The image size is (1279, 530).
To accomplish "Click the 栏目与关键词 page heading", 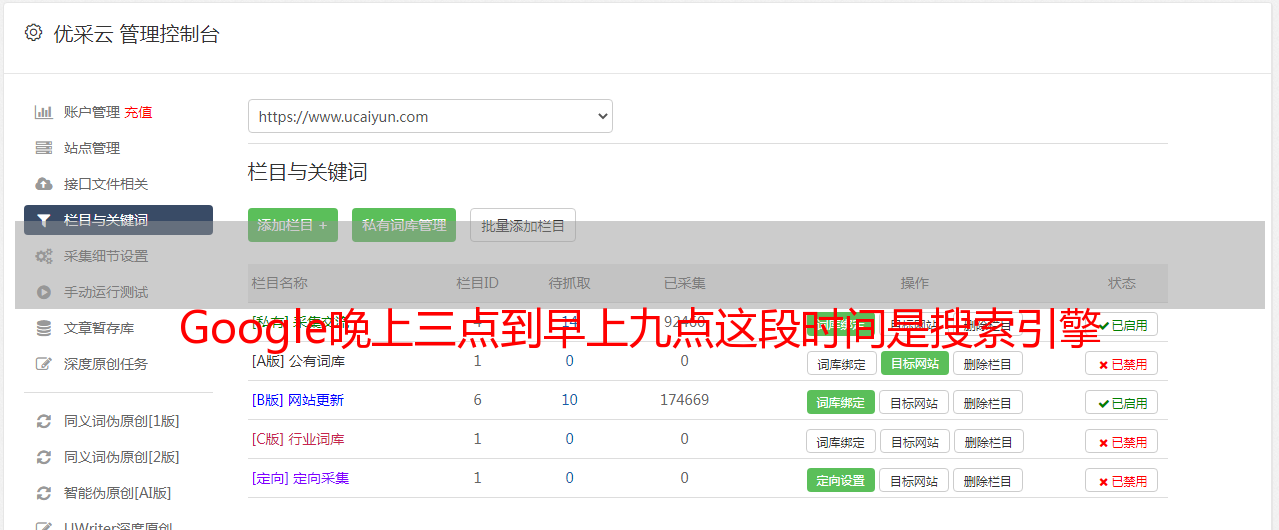I will click(308, 172).
